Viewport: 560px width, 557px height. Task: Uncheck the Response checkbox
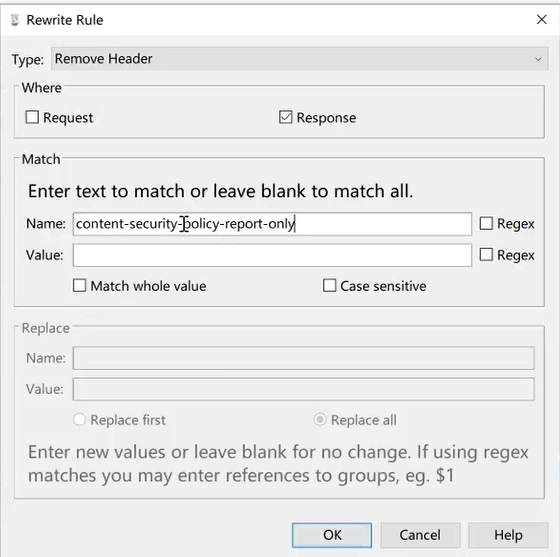[x=285, y=117]
